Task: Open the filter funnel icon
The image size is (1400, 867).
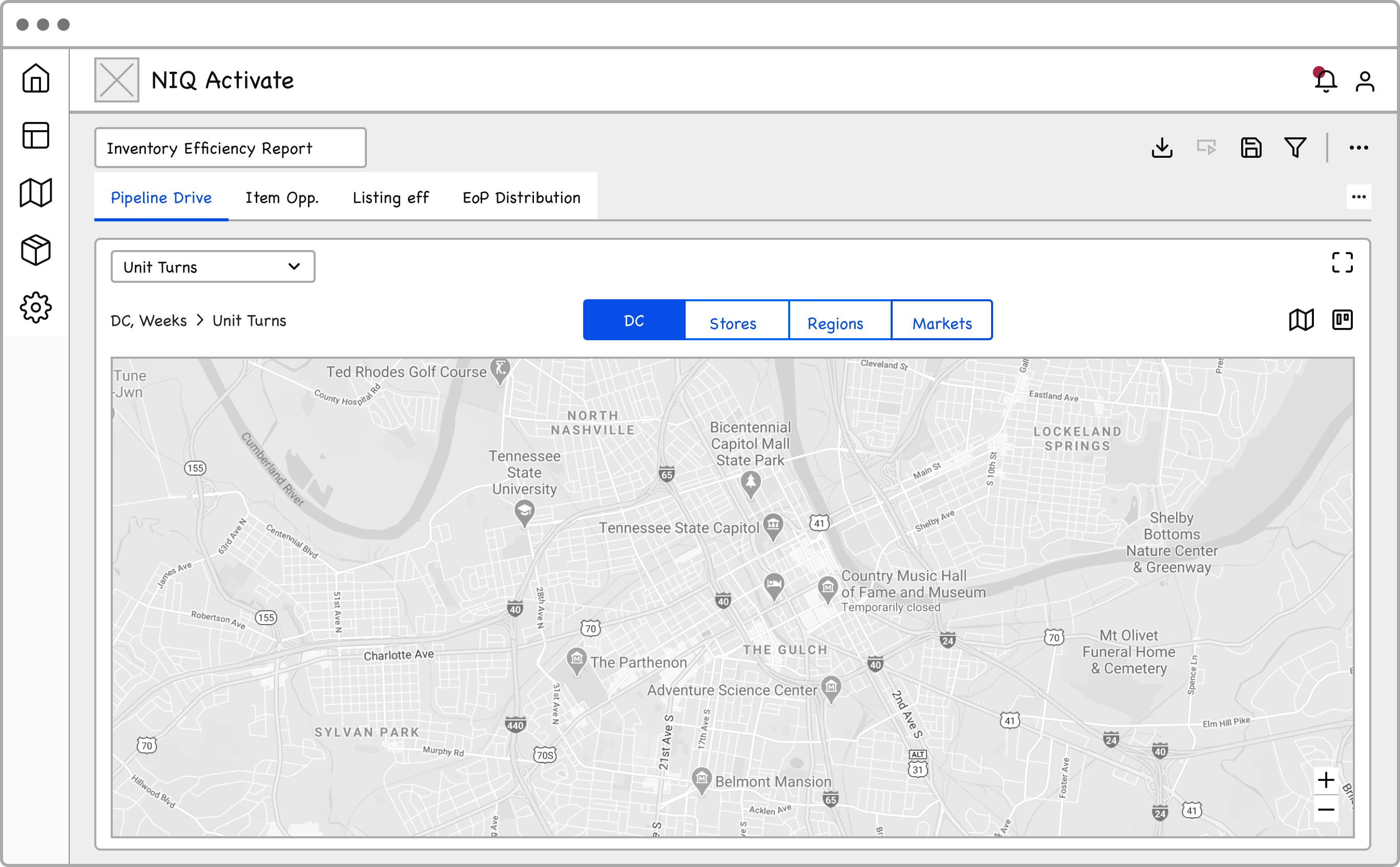Action: click(1295, 148)
